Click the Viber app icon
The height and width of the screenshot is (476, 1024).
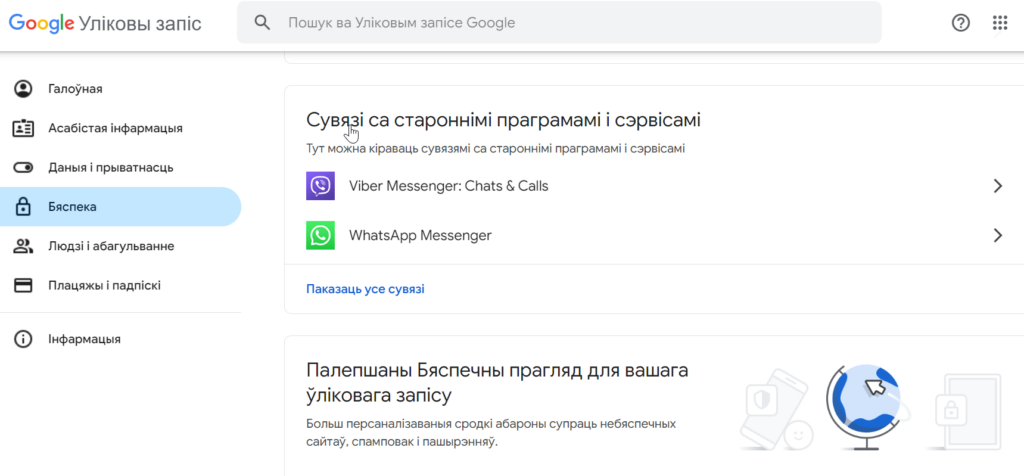320,185
